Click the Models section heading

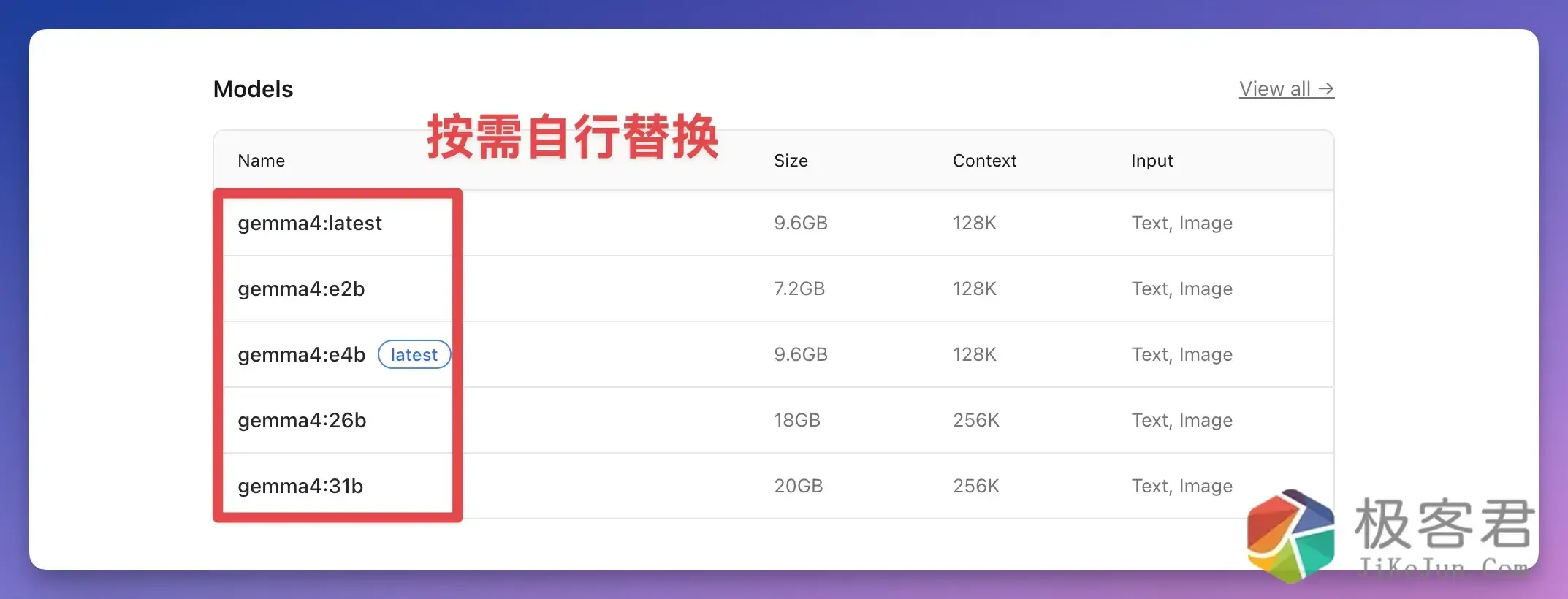tap(253, 89)
